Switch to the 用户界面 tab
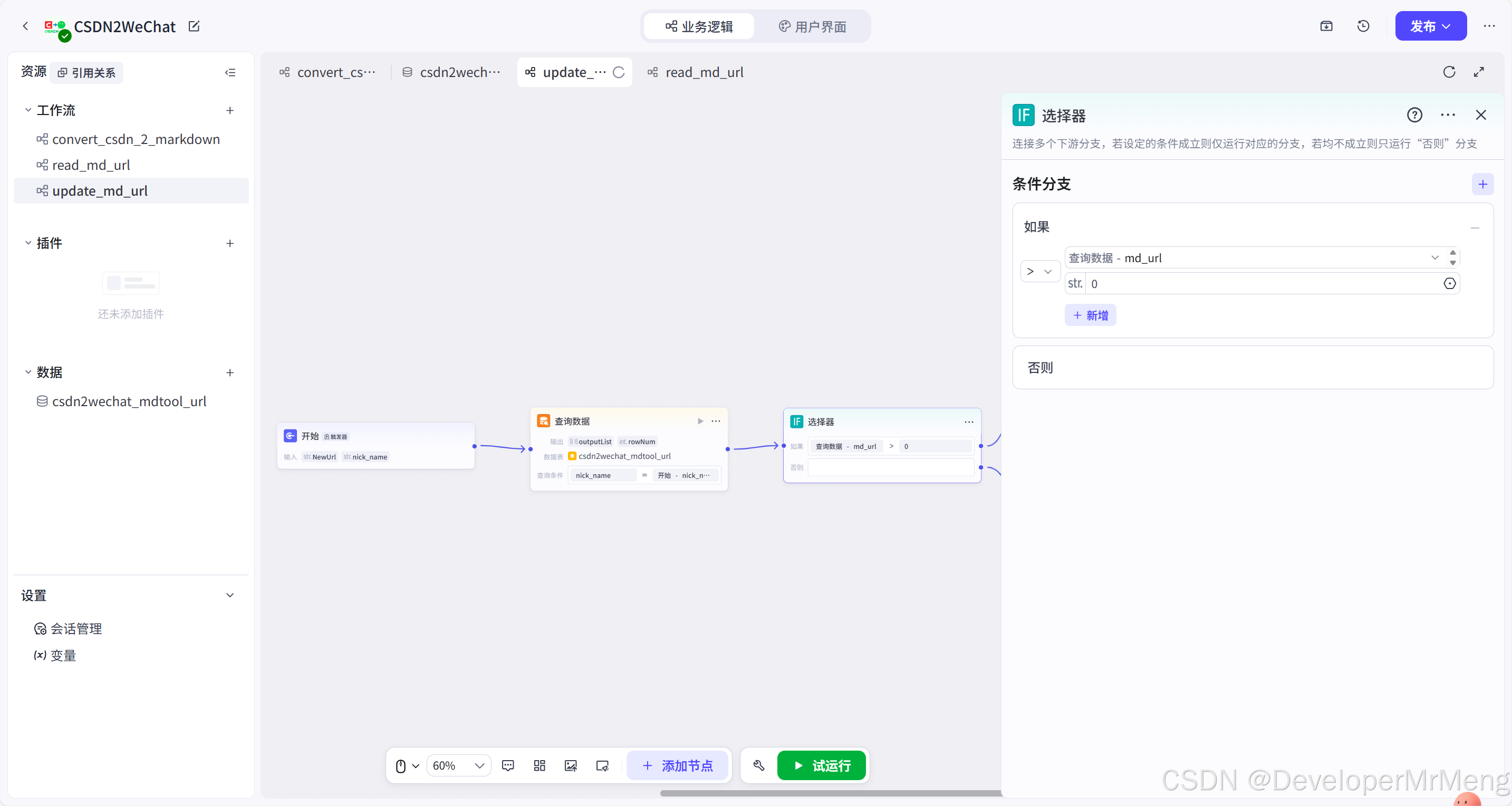This screenshot has height=806, width=1512. [812, 26]
